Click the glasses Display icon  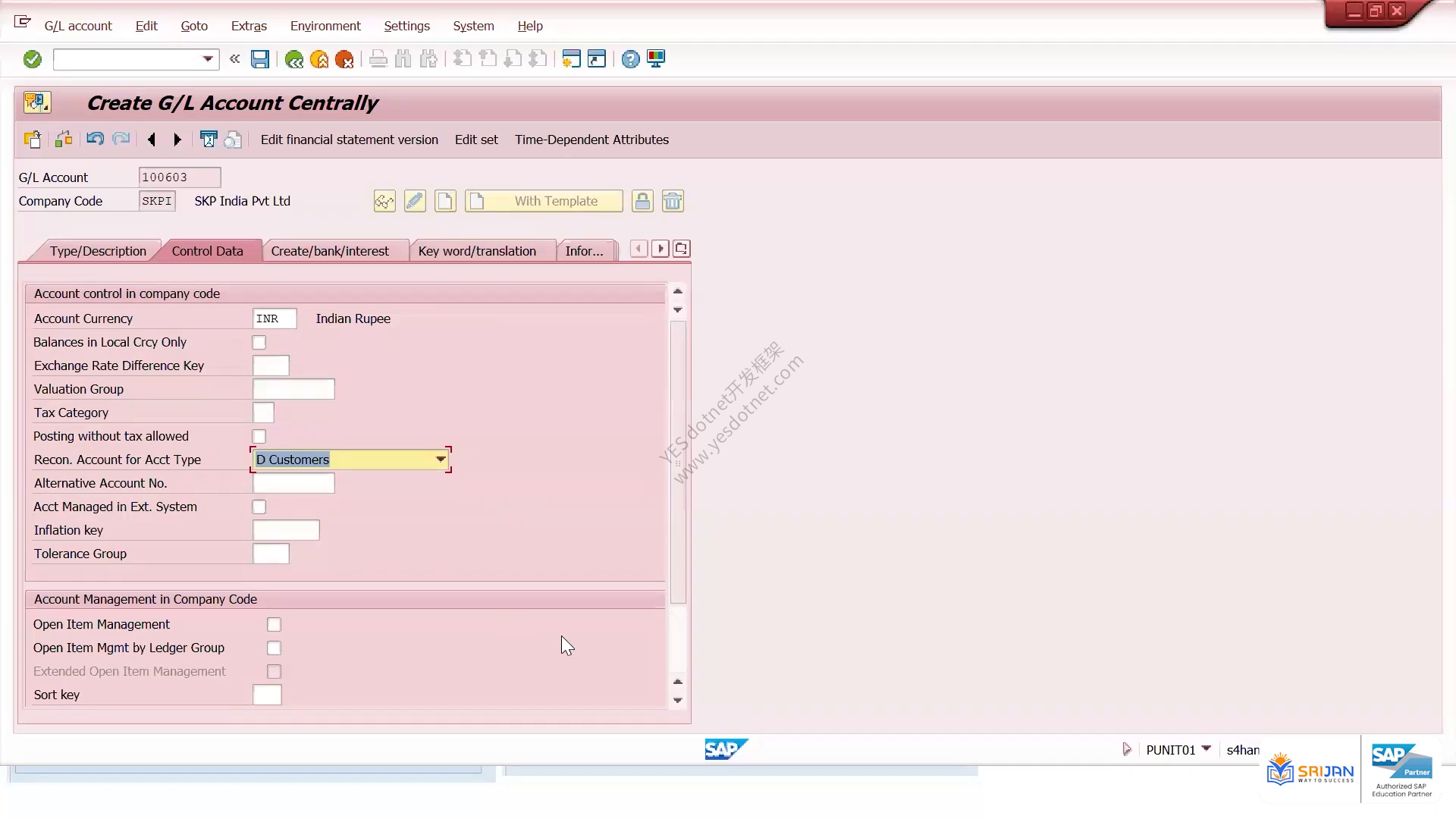[x=384, y=201]
